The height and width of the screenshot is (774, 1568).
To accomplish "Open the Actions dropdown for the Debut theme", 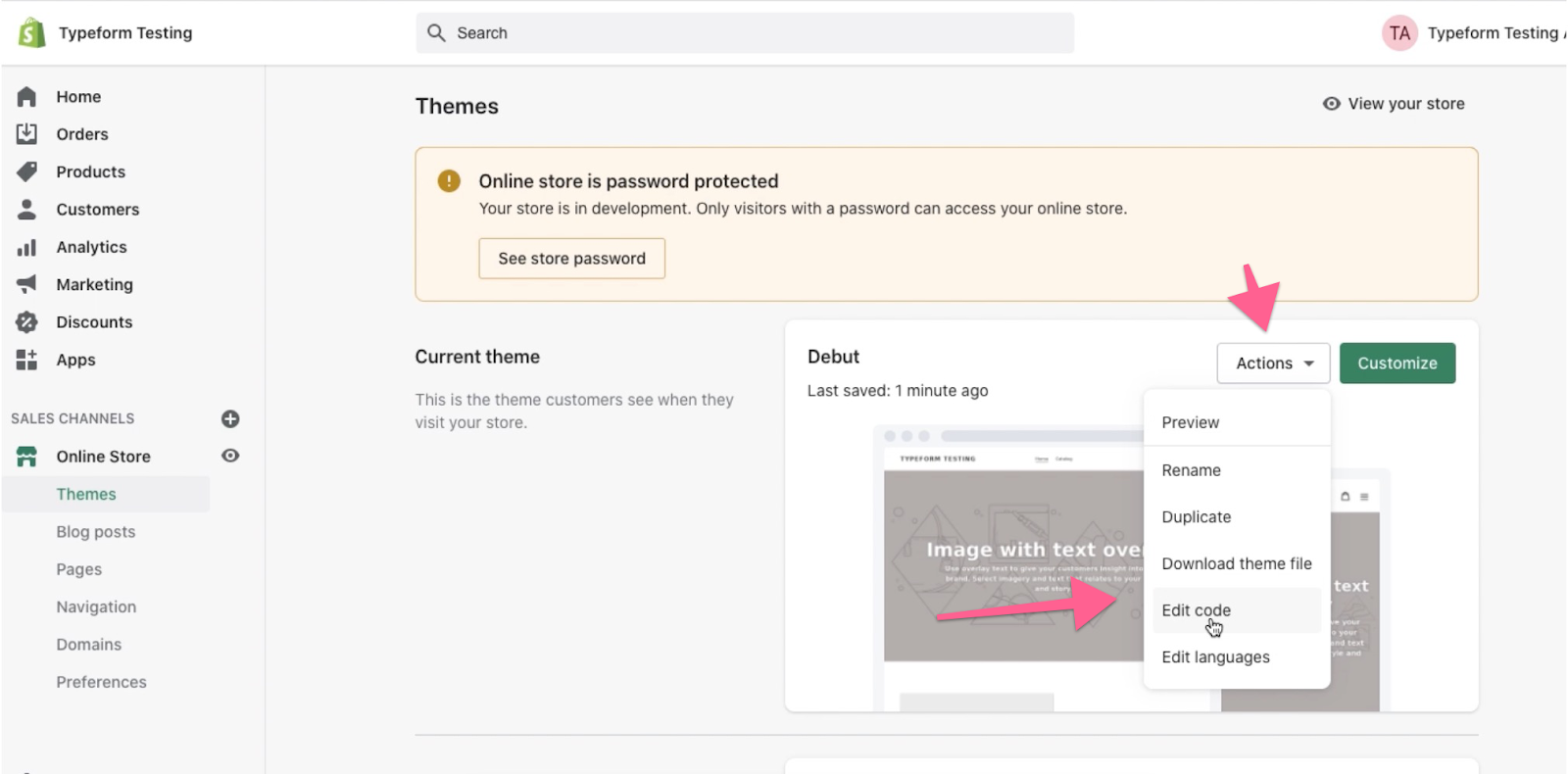I will click(1273, 363).
